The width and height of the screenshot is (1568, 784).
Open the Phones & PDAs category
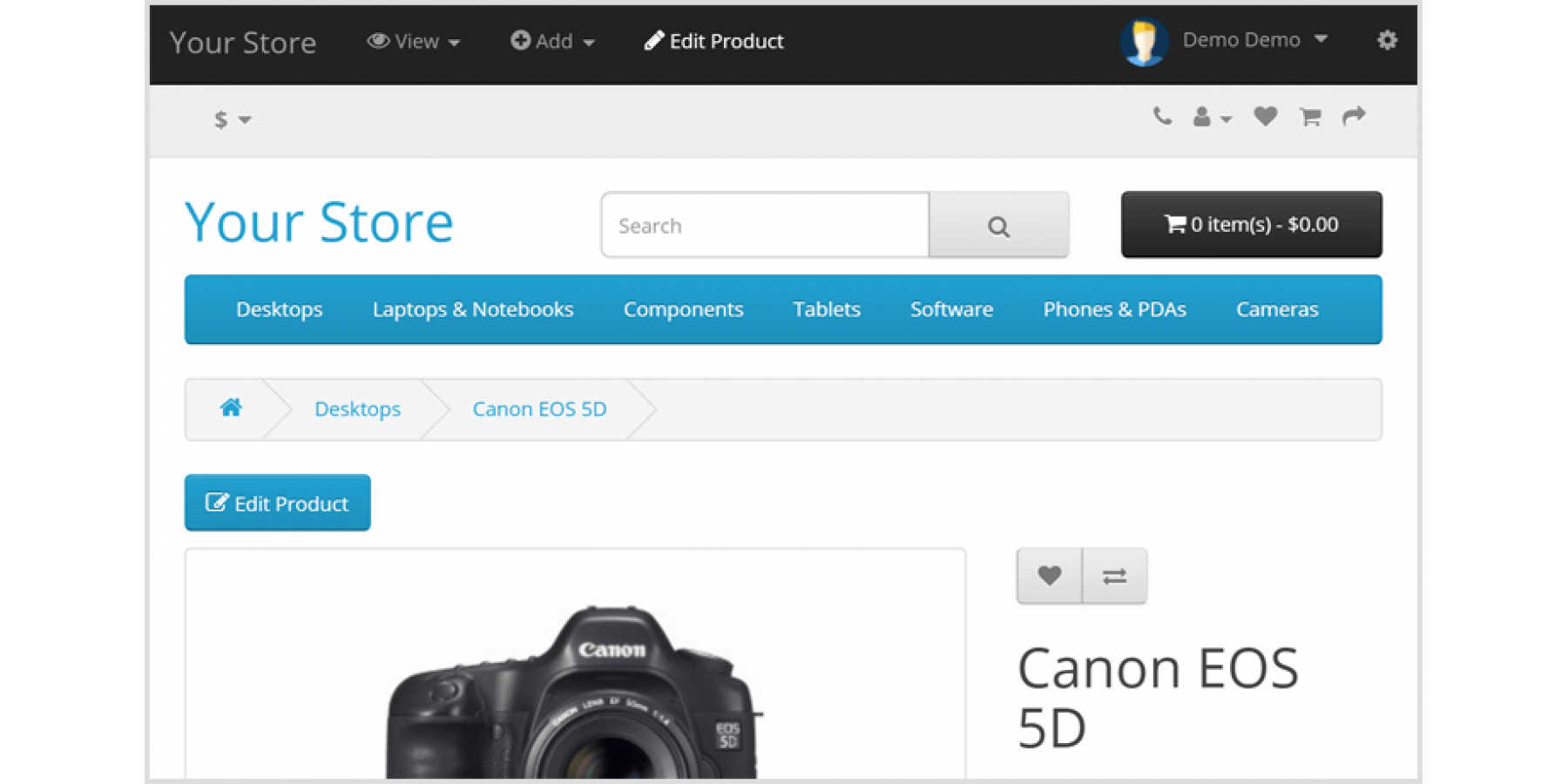[x=1114, y=309]
